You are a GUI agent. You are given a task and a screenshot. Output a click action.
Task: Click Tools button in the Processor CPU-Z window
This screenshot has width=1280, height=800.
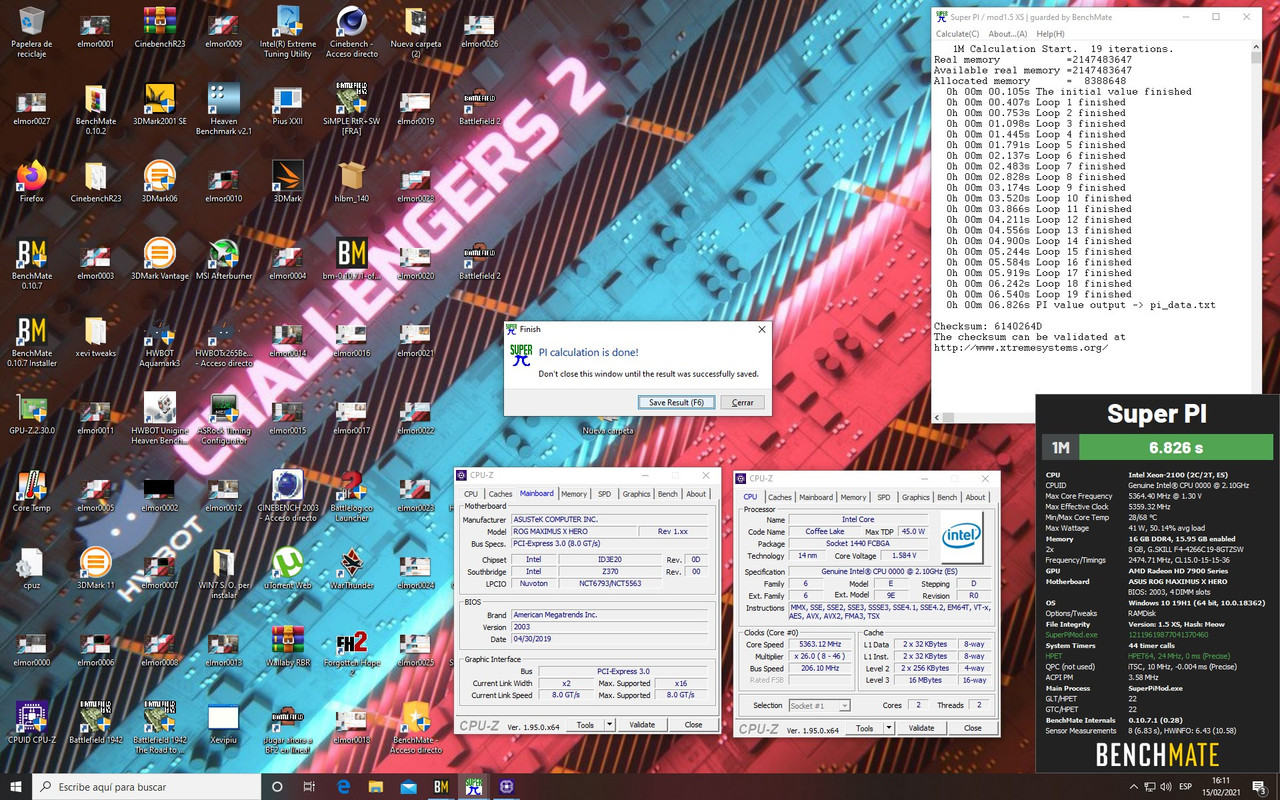point(864,728)
